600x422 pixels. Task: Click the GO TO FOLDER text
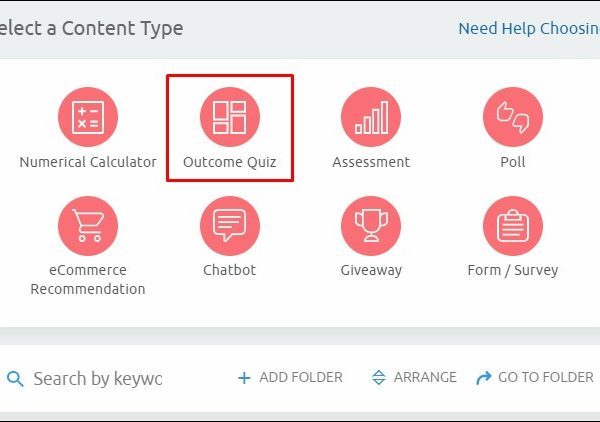coord(546,378)
